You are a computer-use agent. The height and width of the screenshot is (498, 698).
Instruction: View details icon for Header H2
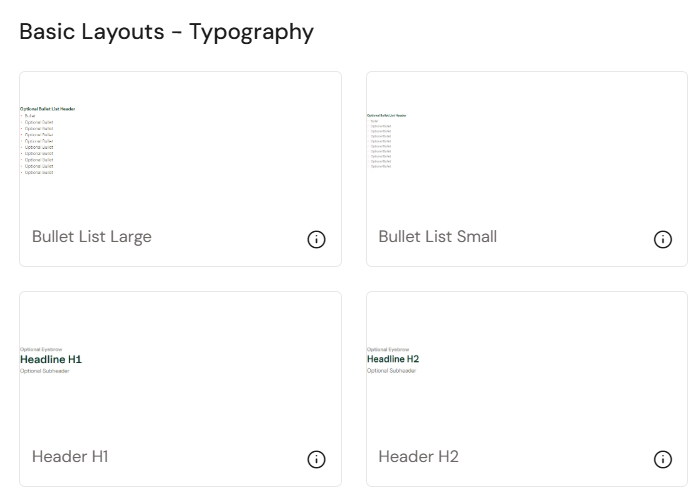(662, 459)
